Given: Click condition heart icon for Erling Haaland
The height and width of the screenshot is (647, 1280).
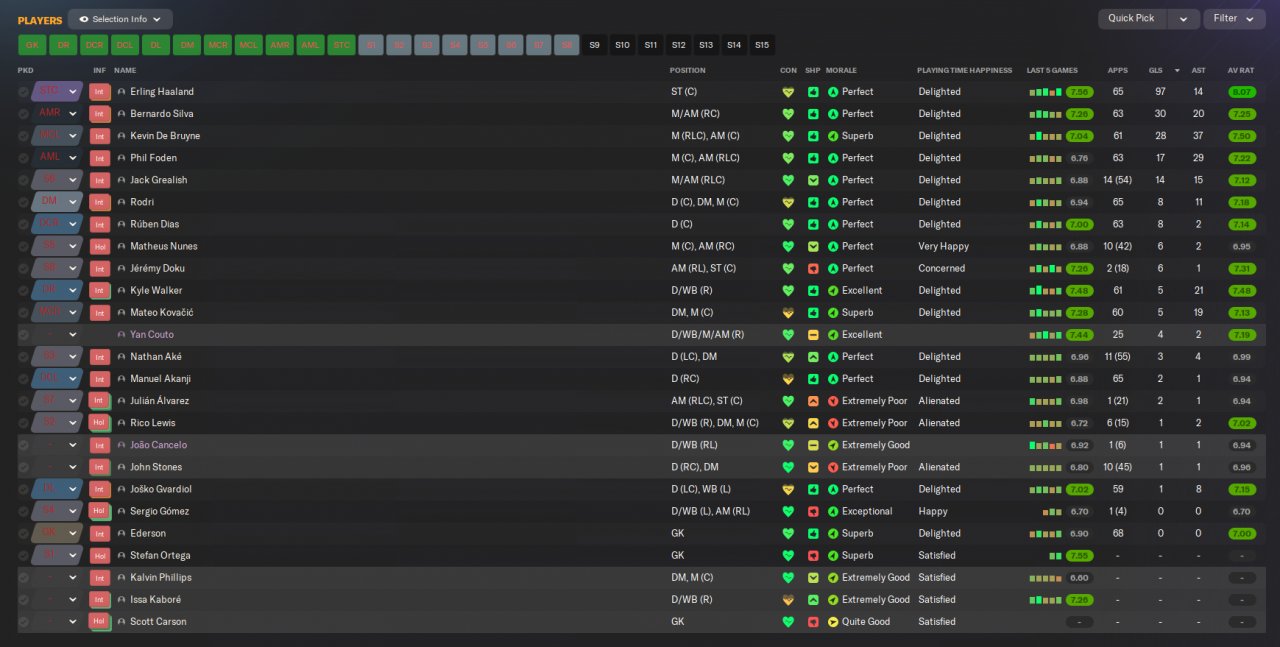Looking at the screenshot, I should (788, 92).
